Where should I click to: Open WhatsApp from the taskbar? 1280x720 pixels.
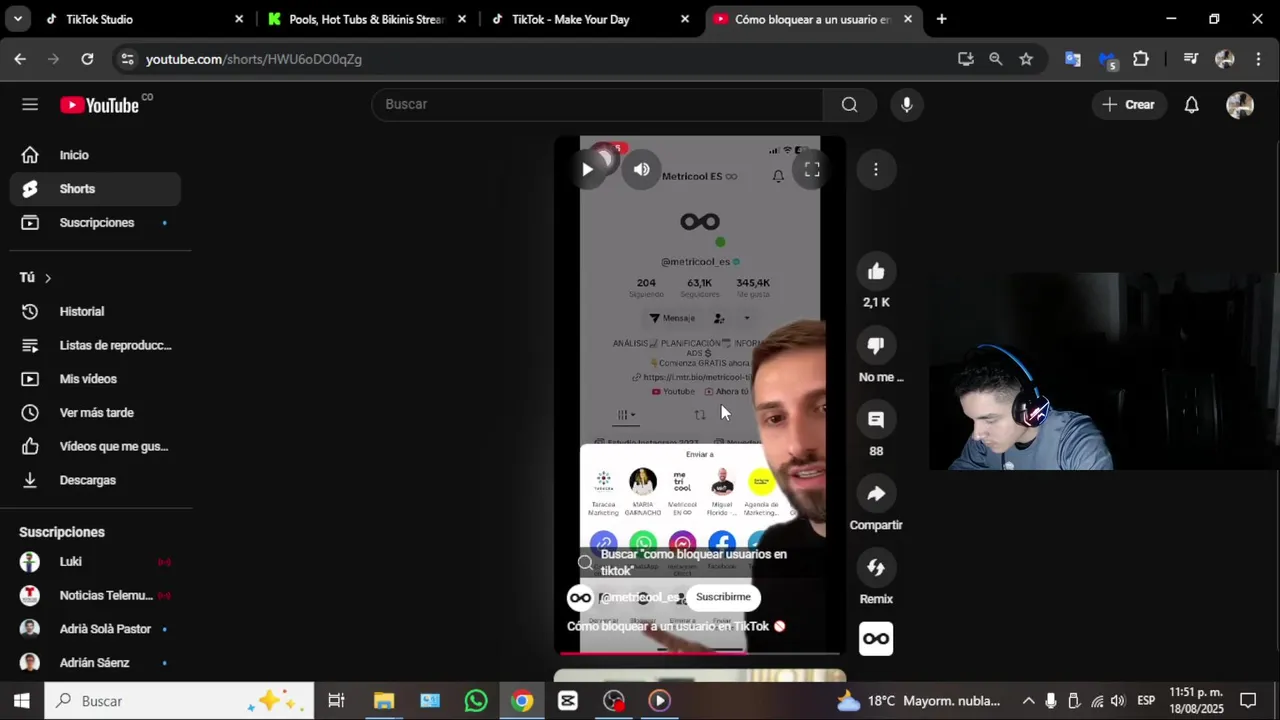[476, 701]
